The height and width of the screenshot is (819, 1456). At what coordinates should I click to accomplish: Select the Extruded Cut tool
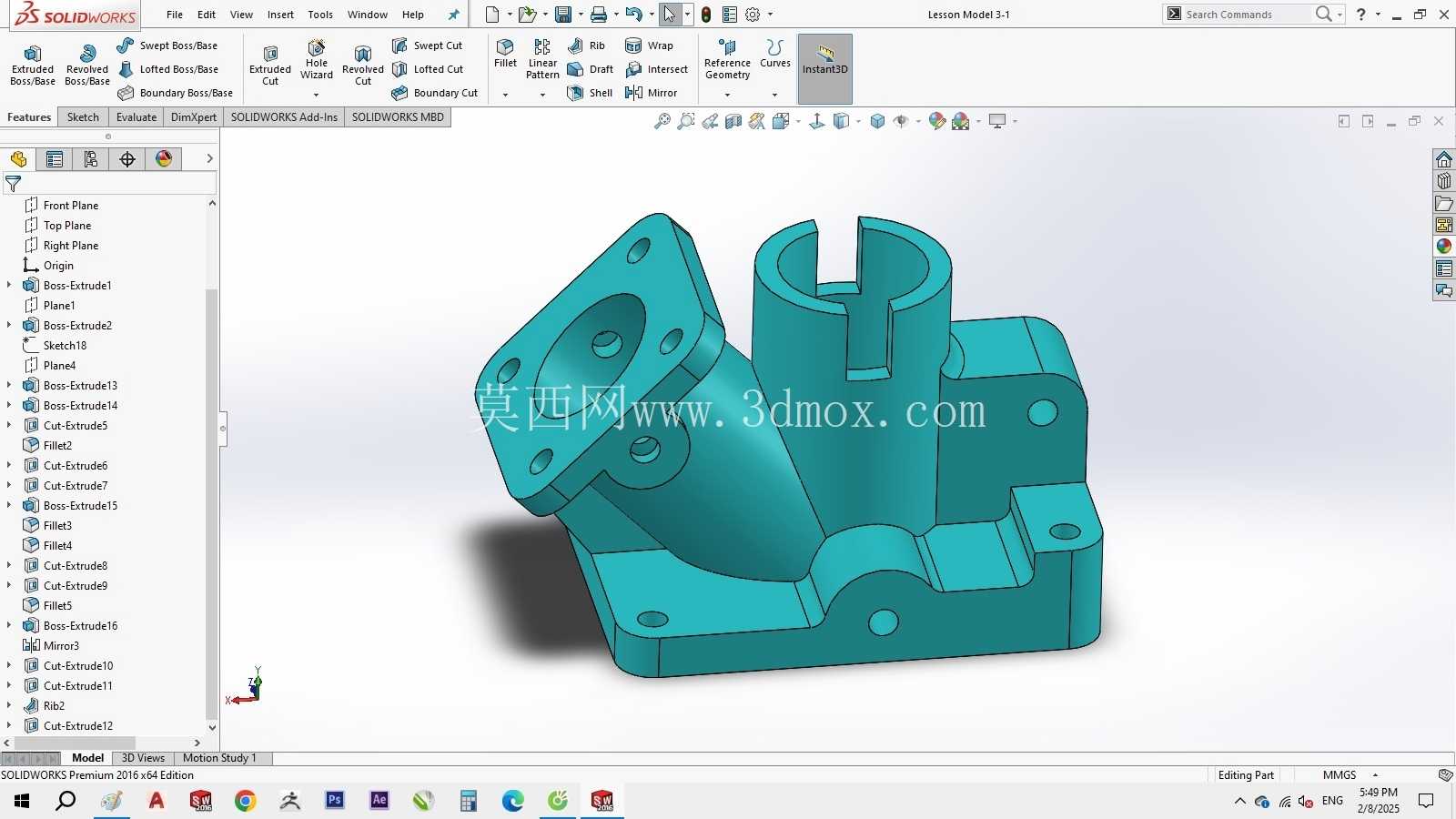coord(270,66)
